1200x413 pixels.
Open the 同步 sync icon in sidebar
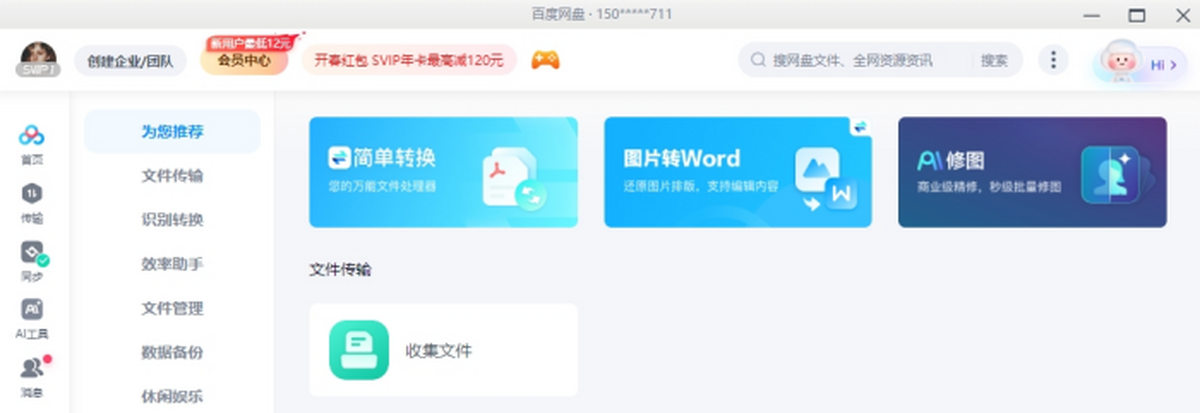pos(32,252)
